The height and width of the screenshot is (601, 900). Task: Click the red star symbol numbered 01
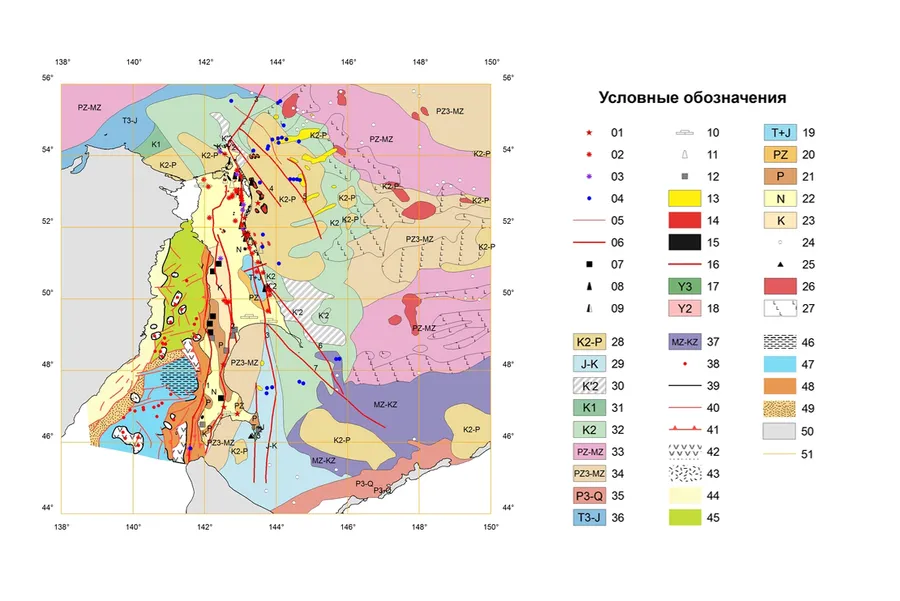(590, 132)
